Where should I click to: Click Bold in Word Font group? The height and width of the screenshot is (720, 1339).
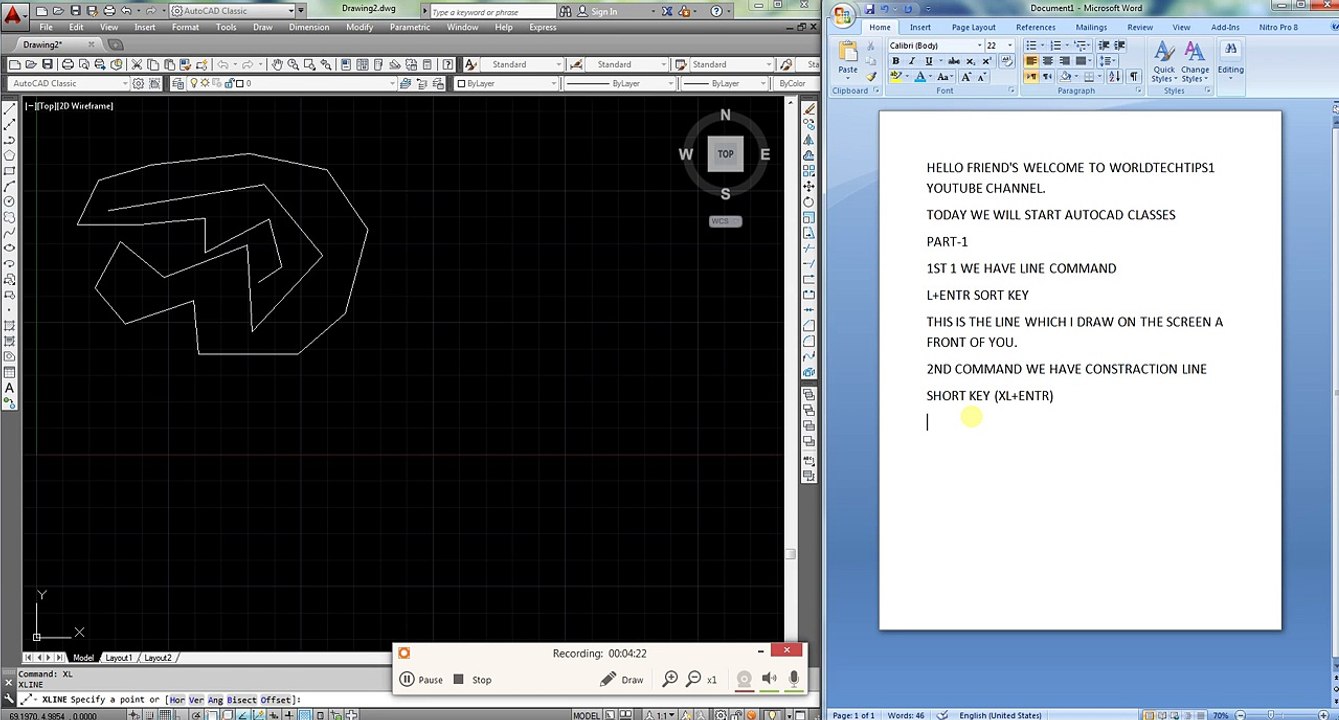coord(896,61)
